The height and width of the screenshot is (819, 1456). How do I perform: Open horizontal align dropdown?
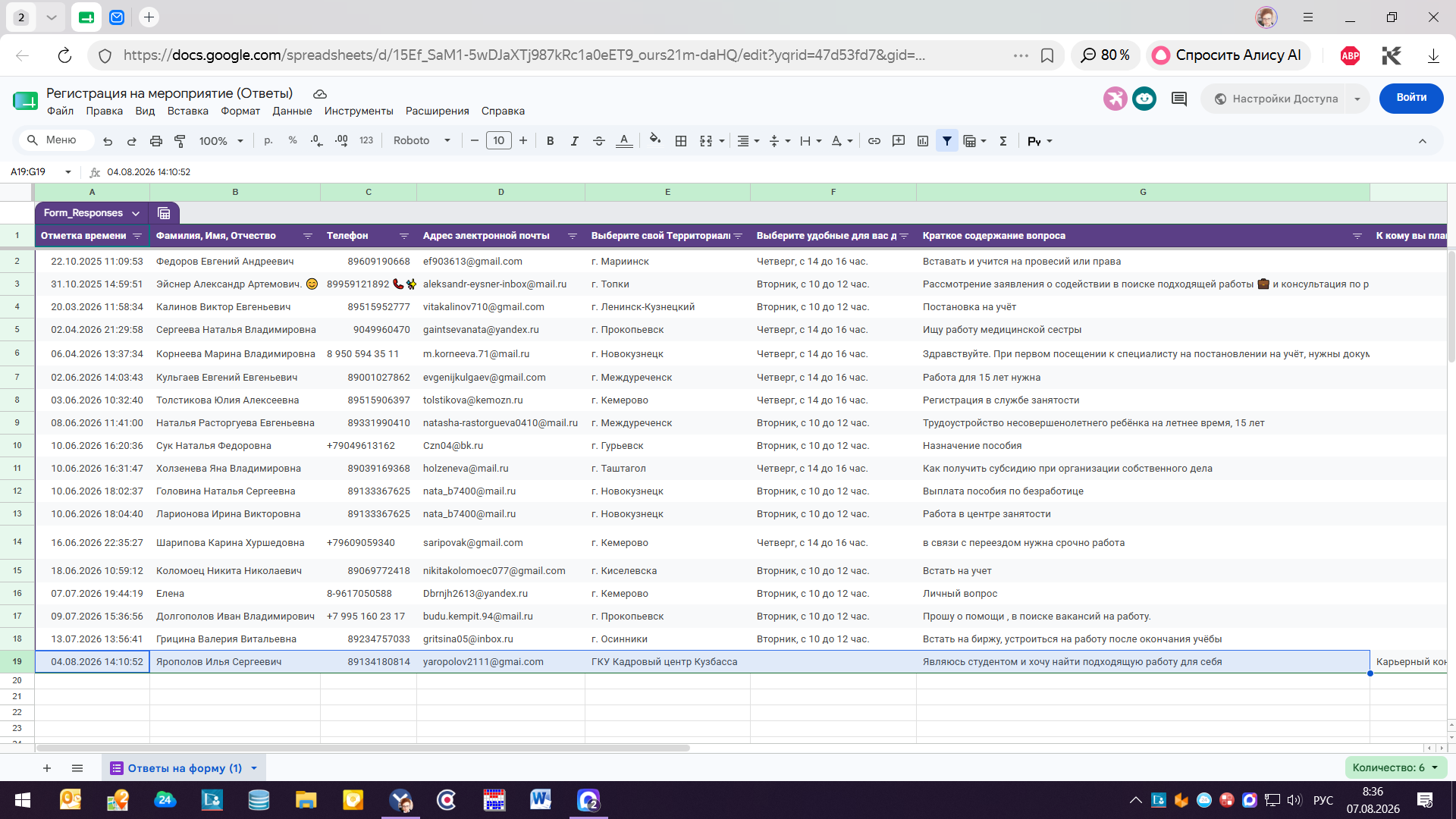pos(748,141)
